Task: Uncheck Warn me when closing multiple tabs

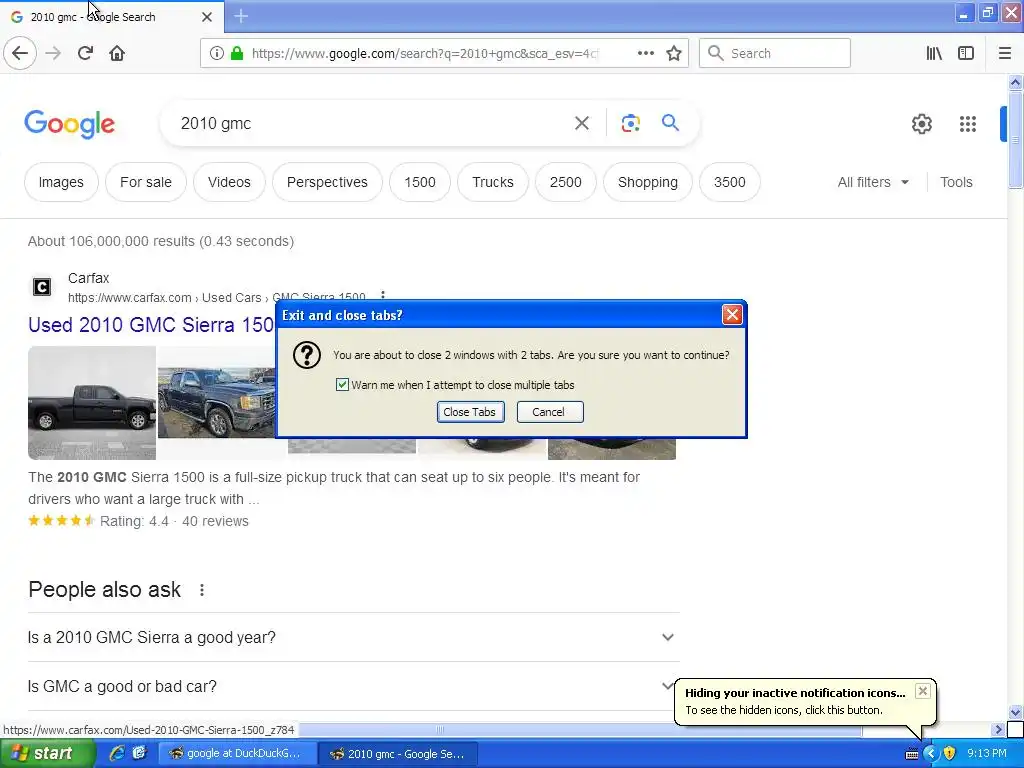Action: coord(342,385)
